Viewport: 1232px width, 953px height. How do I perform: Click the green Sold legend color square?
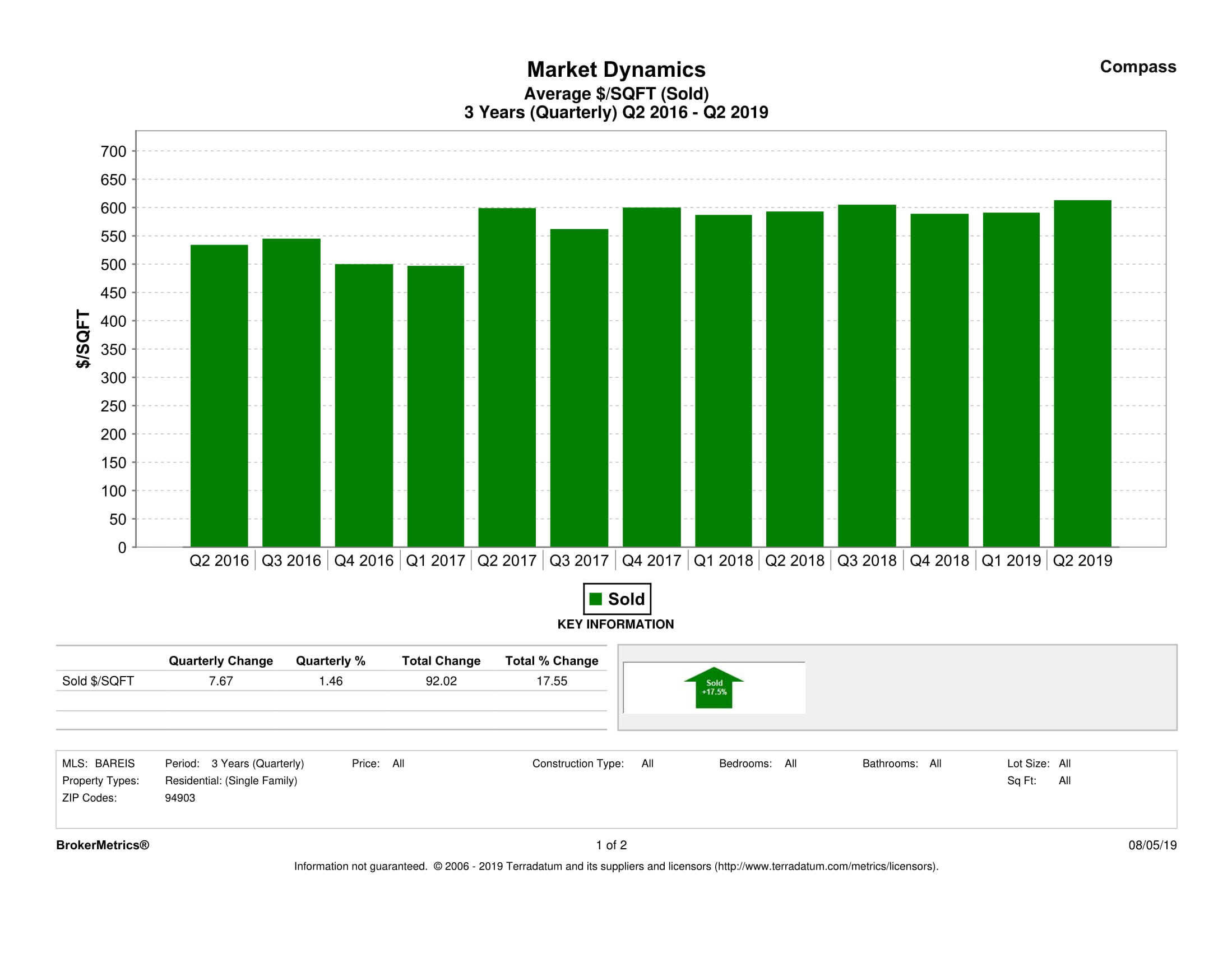pos(595,599)
